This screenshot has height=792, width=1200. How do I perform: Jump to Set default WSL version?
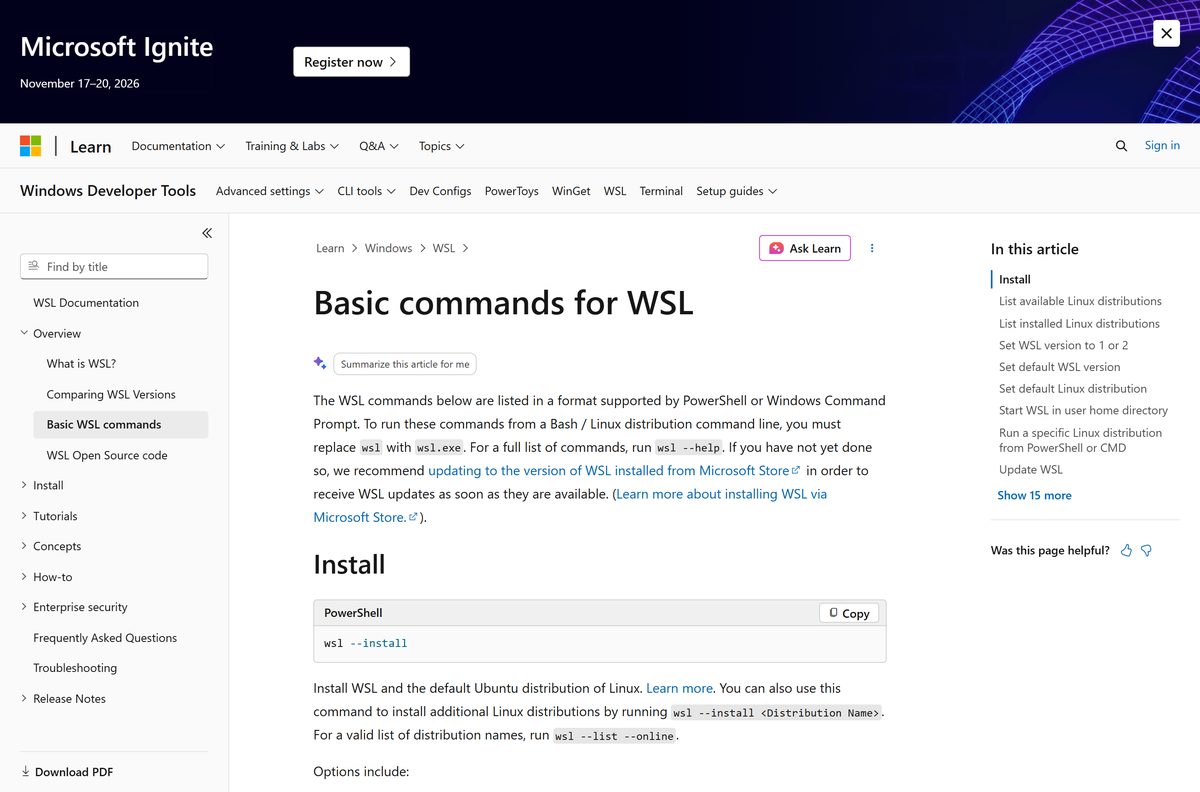[1060, 367]
